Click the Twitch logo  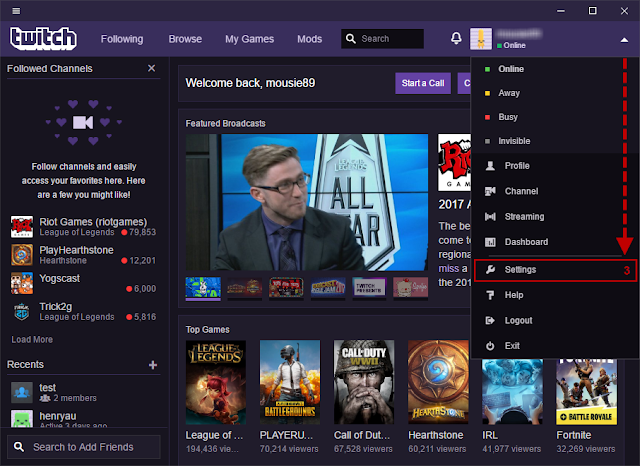coord(43,39)
